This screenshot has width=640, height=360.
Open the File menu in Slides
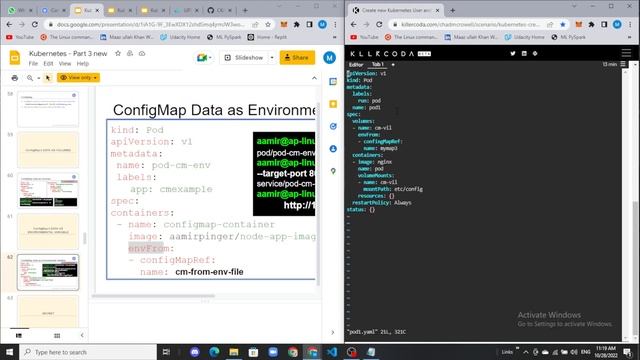point(33,64)
